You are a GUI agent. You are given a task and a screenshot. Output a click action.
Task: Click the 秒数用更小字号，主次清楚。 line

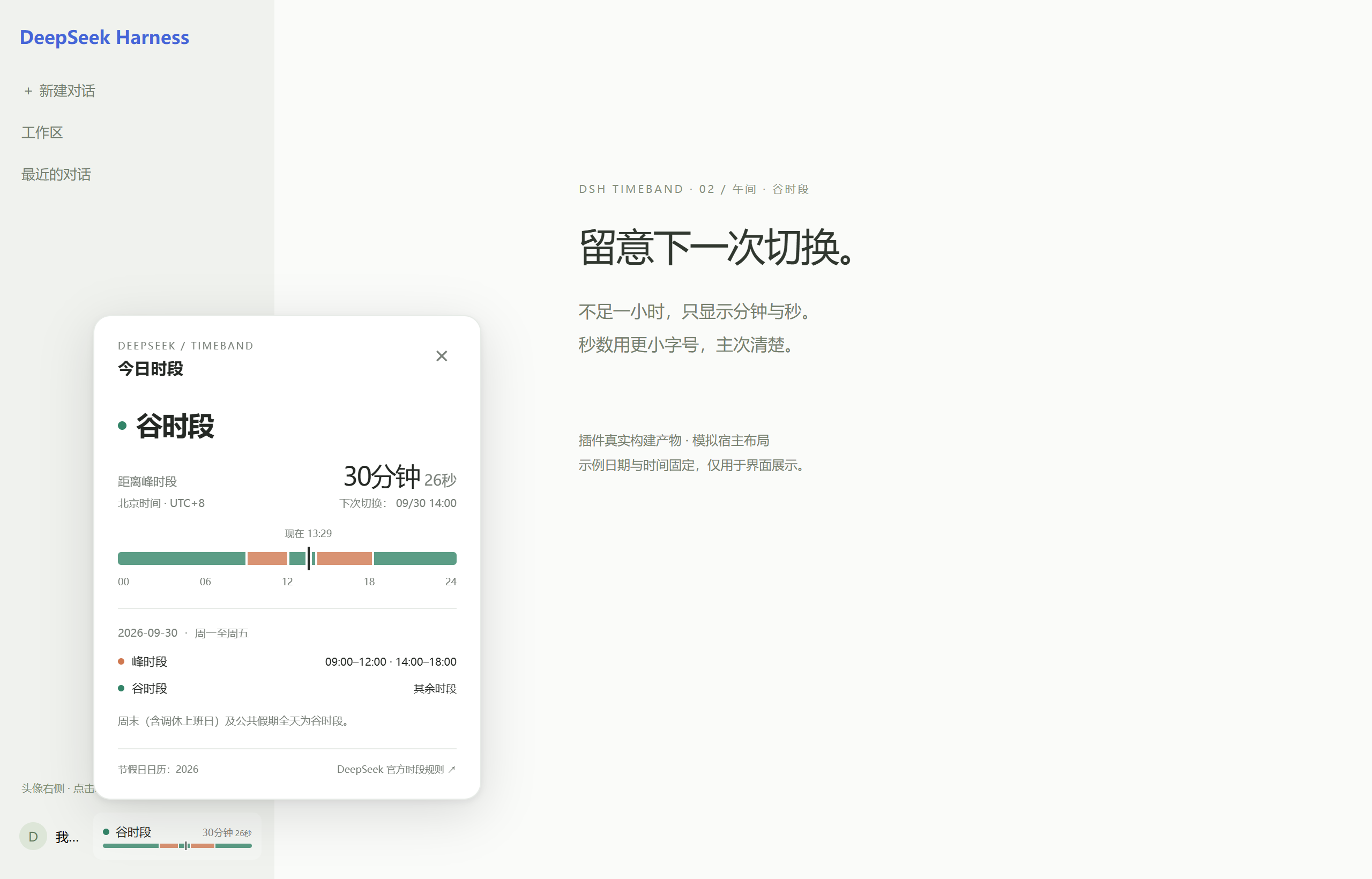[687, 345]
